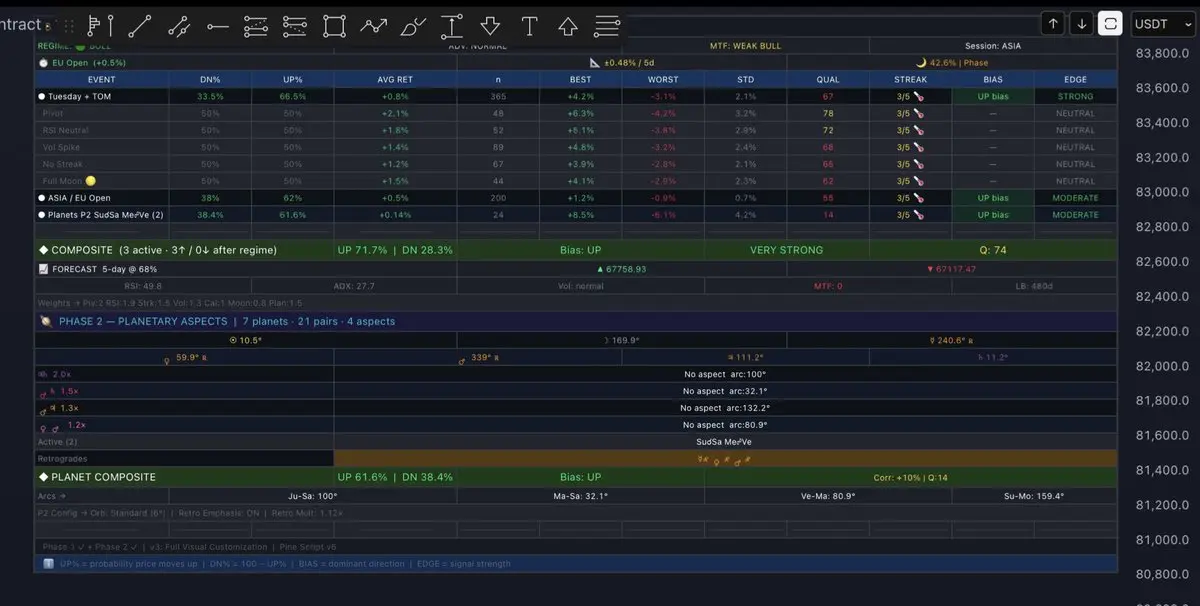Select the zigzag arrow path tool
The image size is (1200, 606).
click(374, 26)
